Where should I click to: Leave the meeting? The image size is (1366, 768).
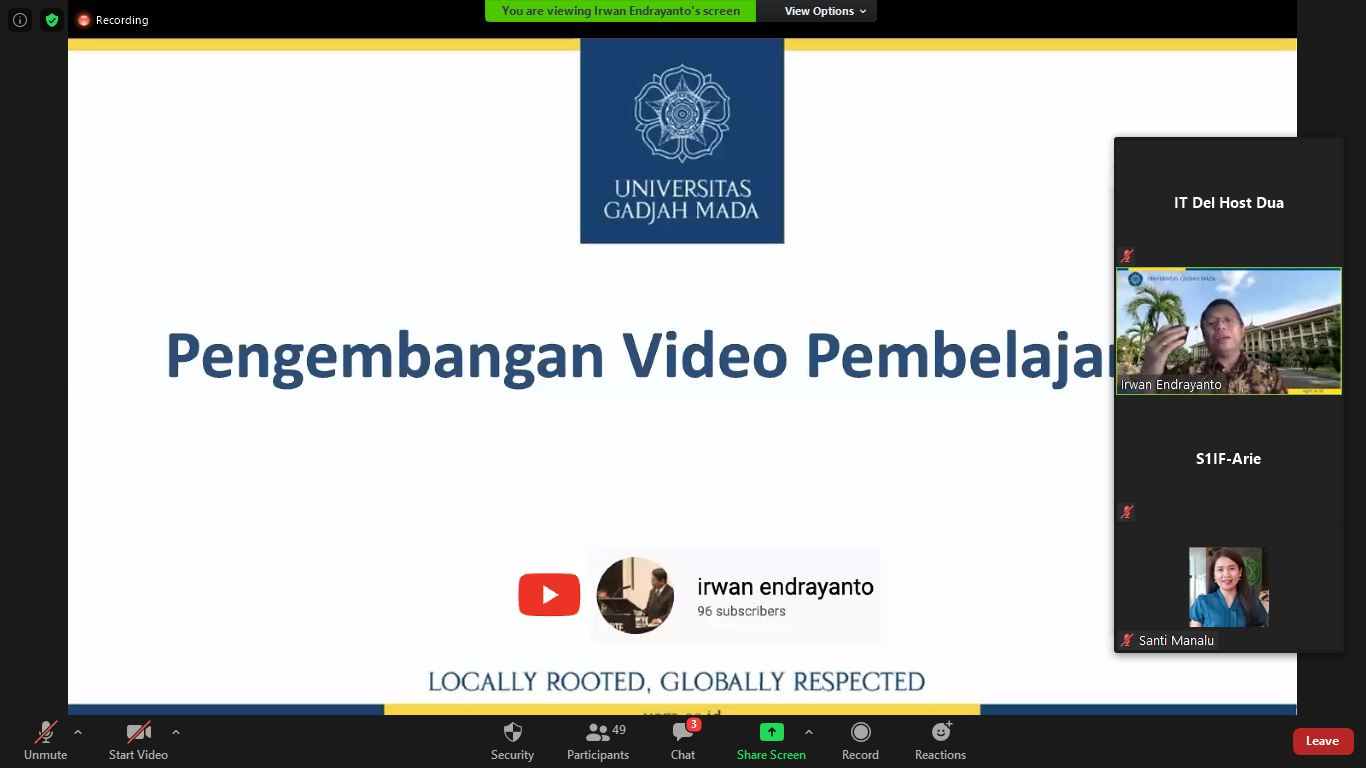1323,741
